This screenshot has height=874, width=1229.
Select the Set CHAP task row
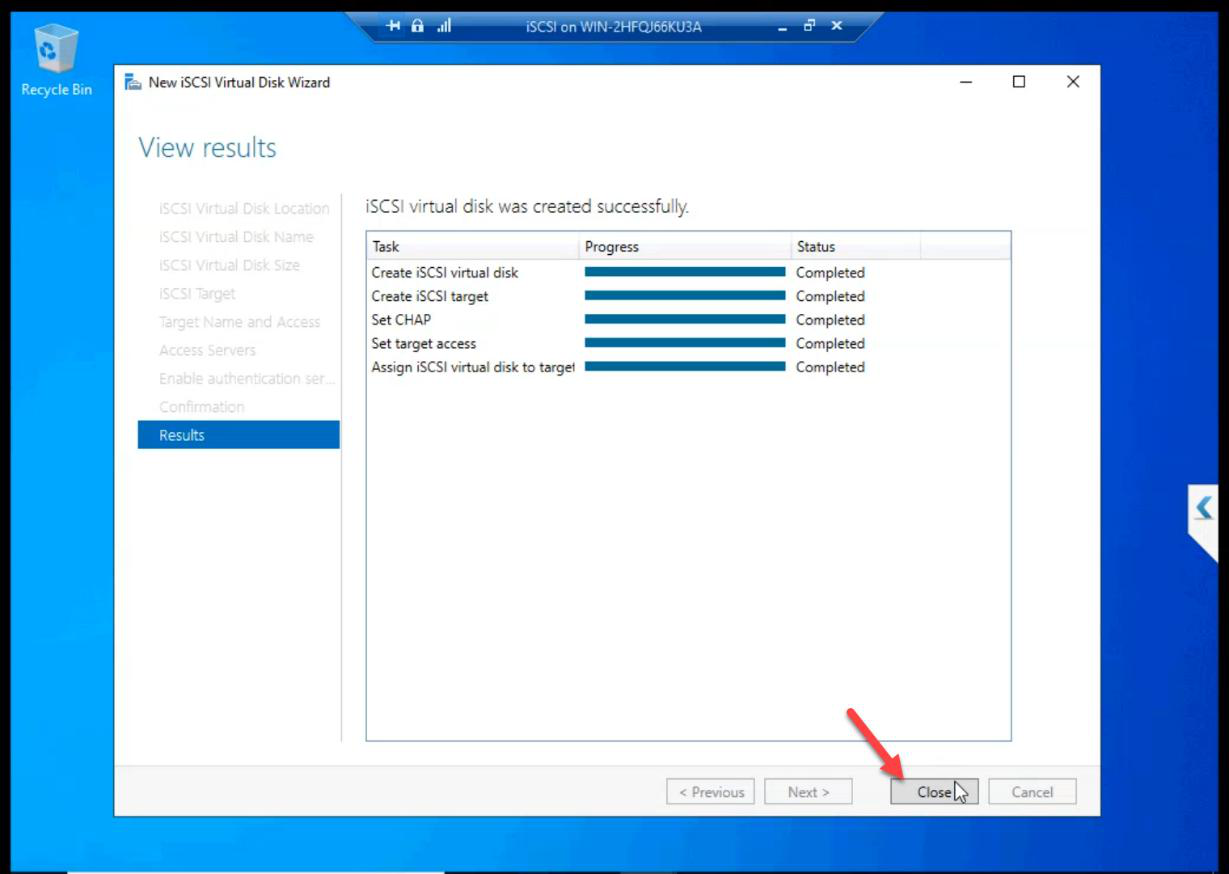tap(688, 320)
